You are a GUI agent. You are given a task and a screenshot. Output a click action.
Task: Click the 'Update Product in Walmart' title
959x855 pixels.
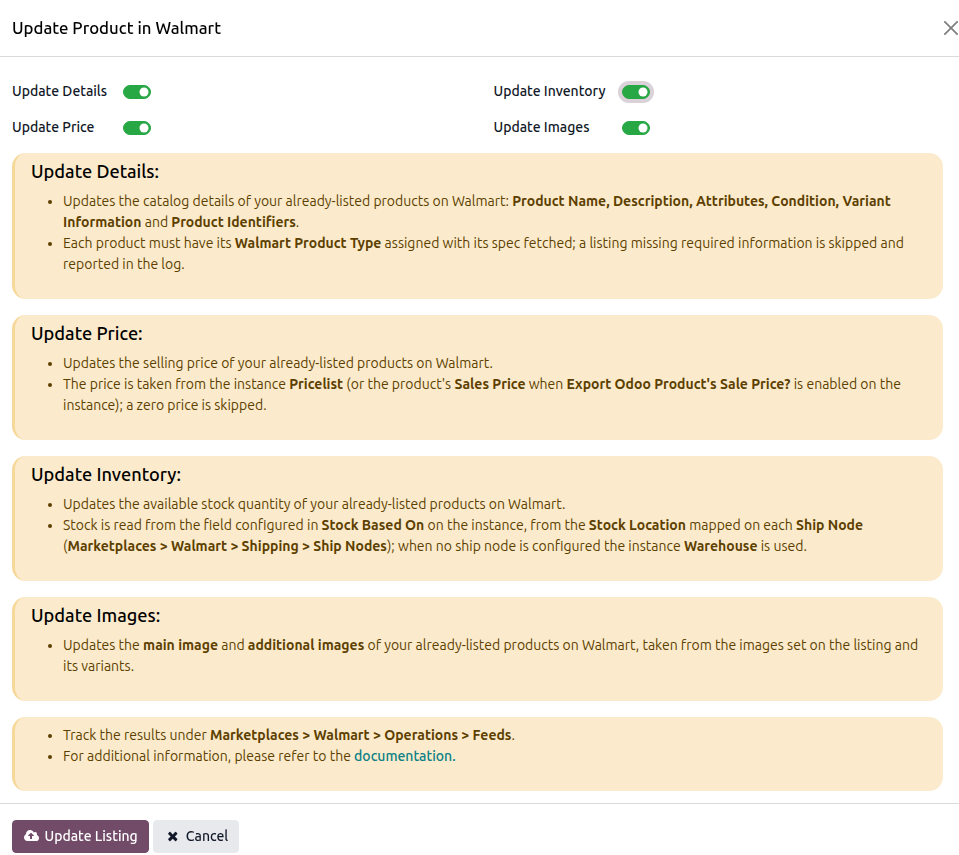tap(116, 28)
